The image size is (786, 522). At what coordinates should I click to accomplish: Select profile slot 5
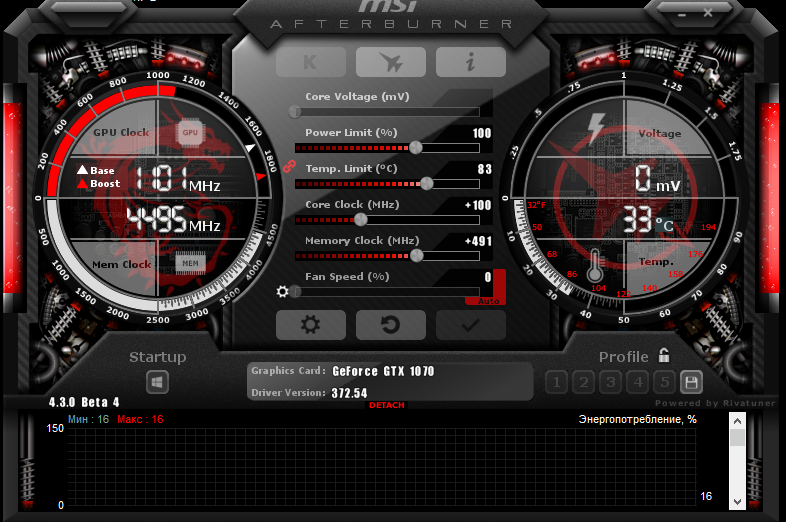pyautogui.click(x=665, y=383)
